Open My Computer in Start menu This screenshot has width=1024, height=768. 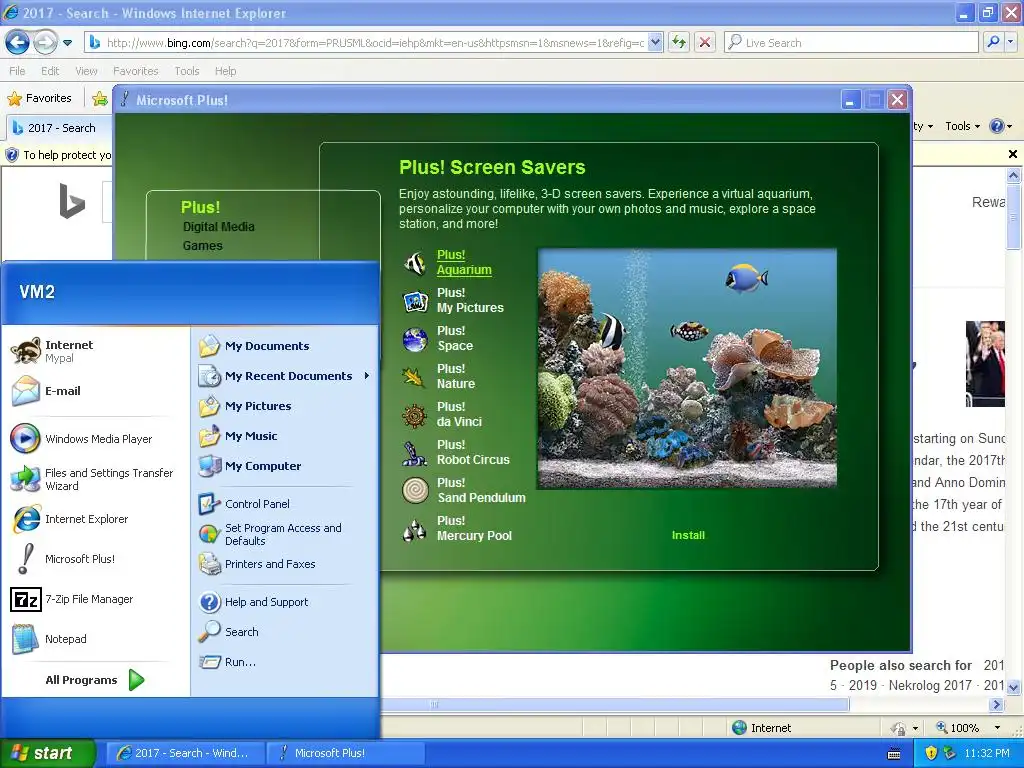[284, 466]
